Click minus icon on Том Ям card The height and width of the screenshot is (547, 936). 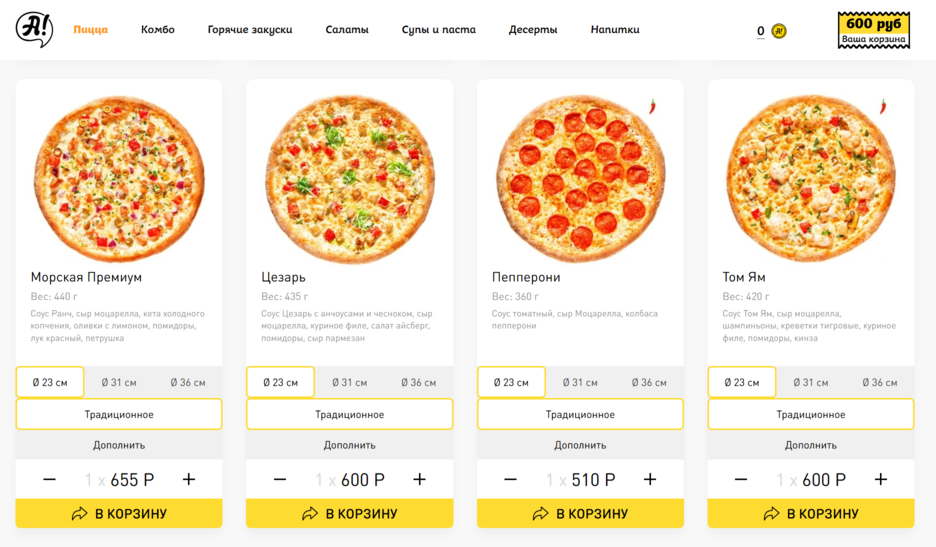741,479
